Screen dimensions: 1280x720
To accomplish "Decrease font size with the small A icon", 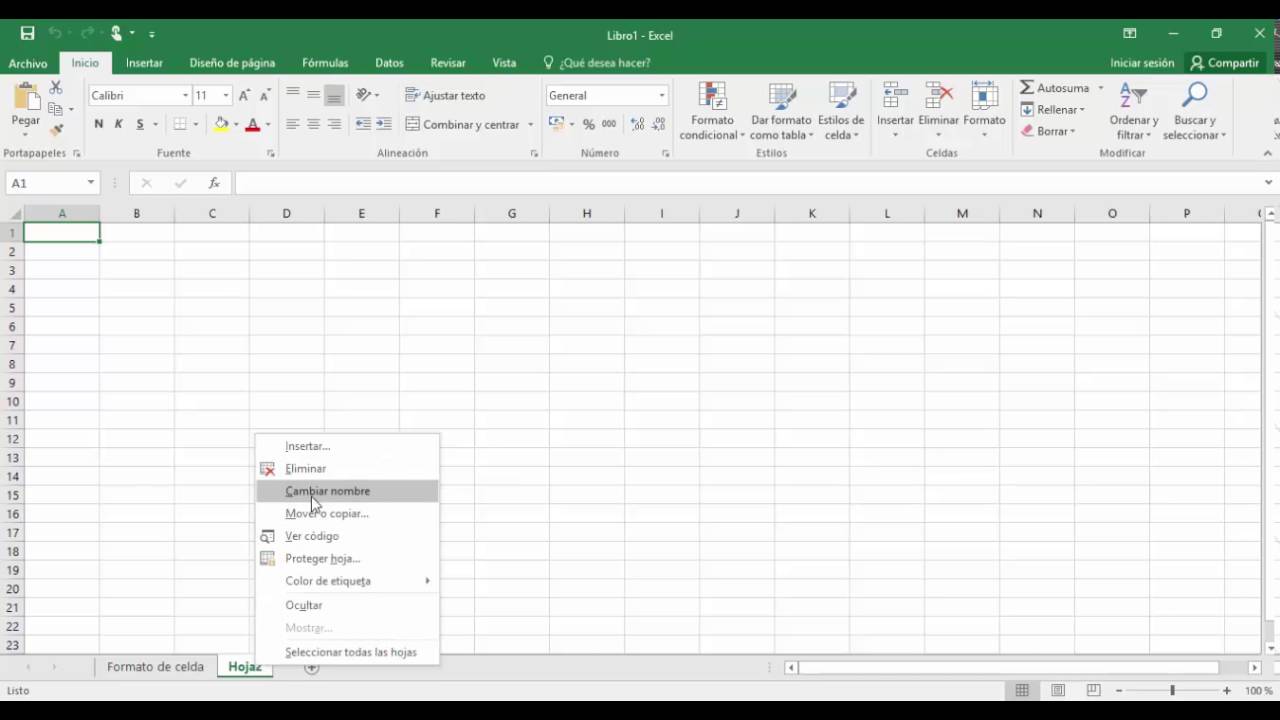I will click(x=265, y=95).
